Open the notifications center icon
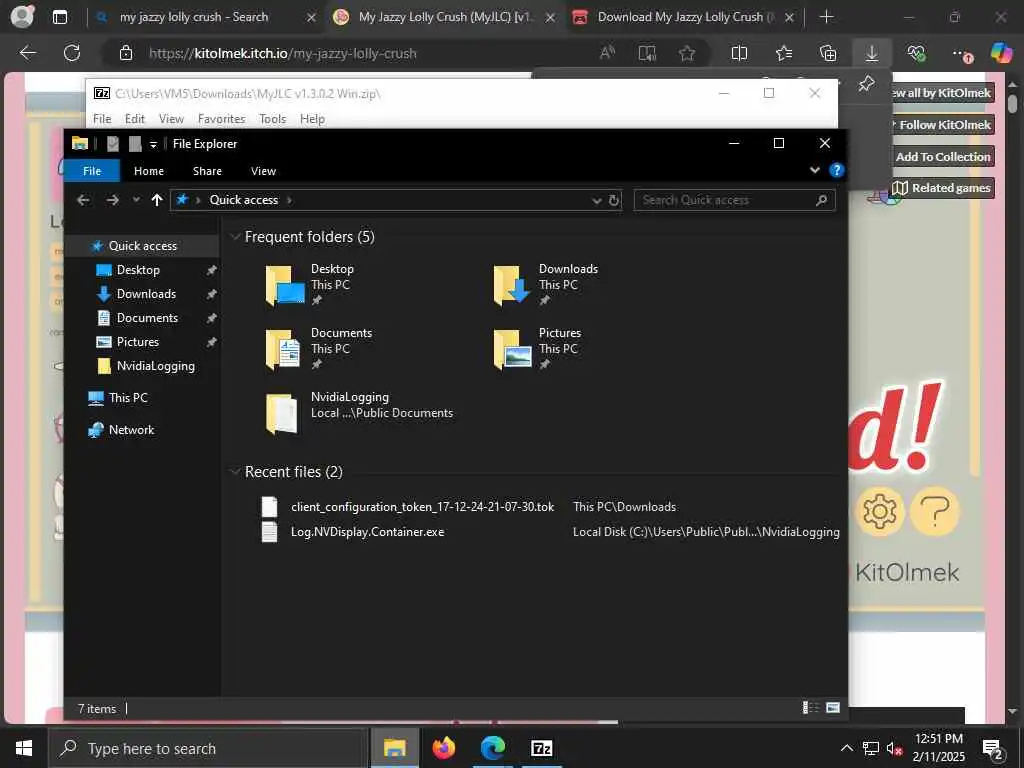Screen dimensions: 1024x768 [x=993, y=748]
